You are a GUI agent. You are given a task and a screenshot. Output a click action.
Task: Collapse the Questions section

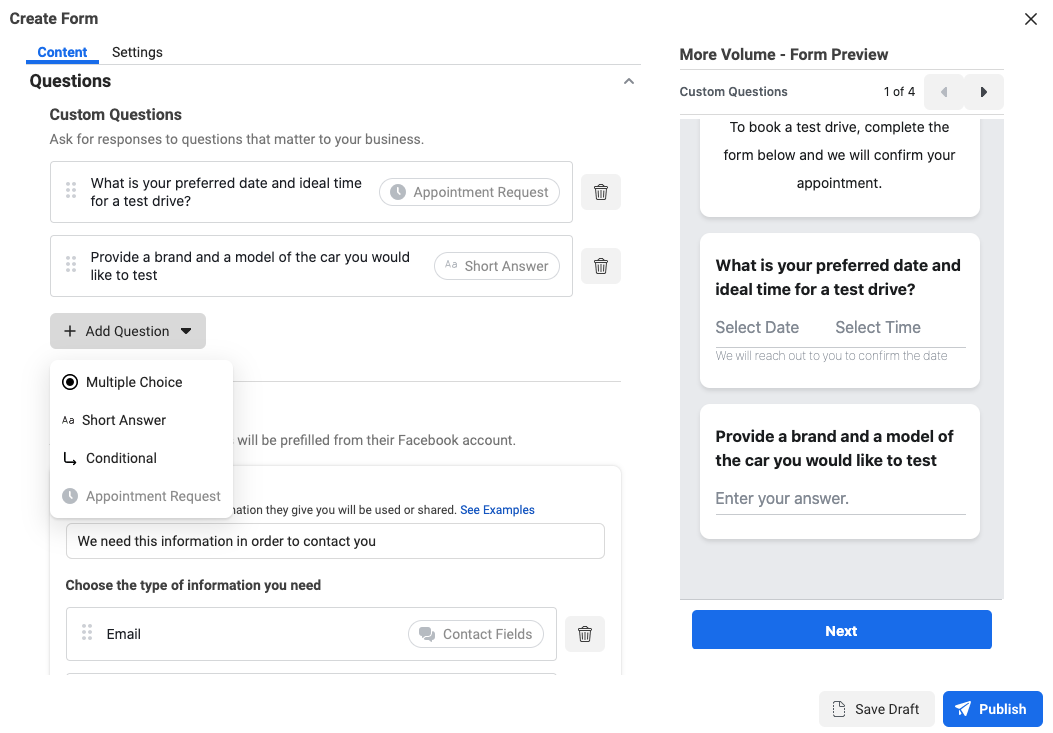click(x=629, y=81)
